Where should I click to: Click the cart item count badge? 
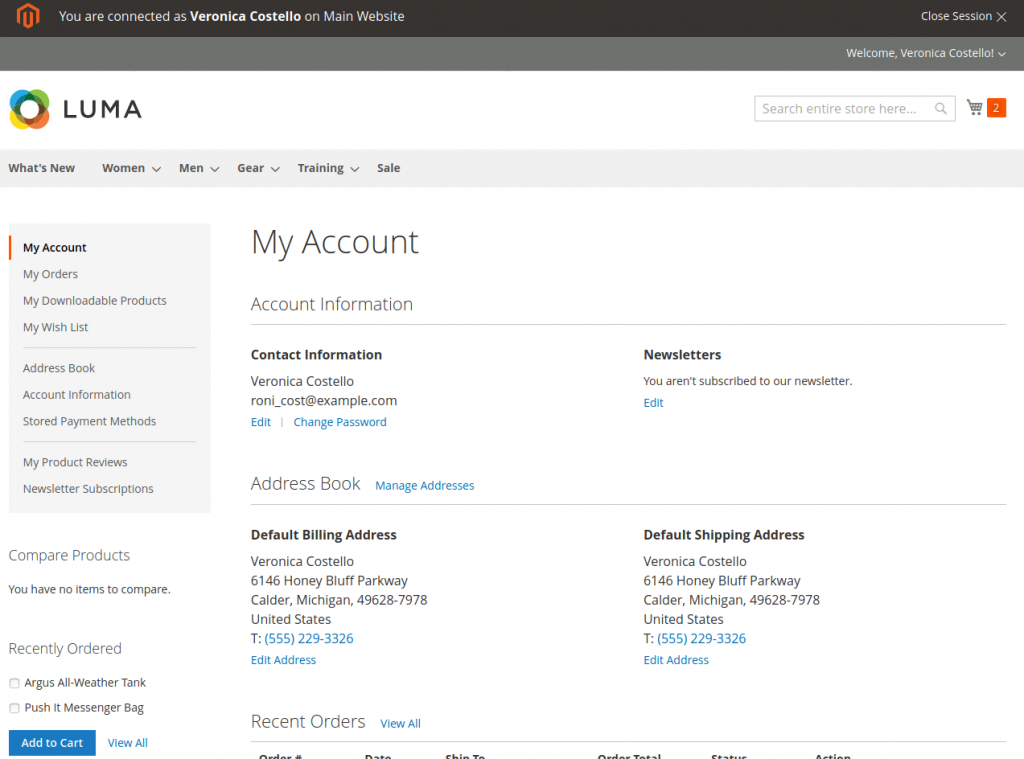996,108
